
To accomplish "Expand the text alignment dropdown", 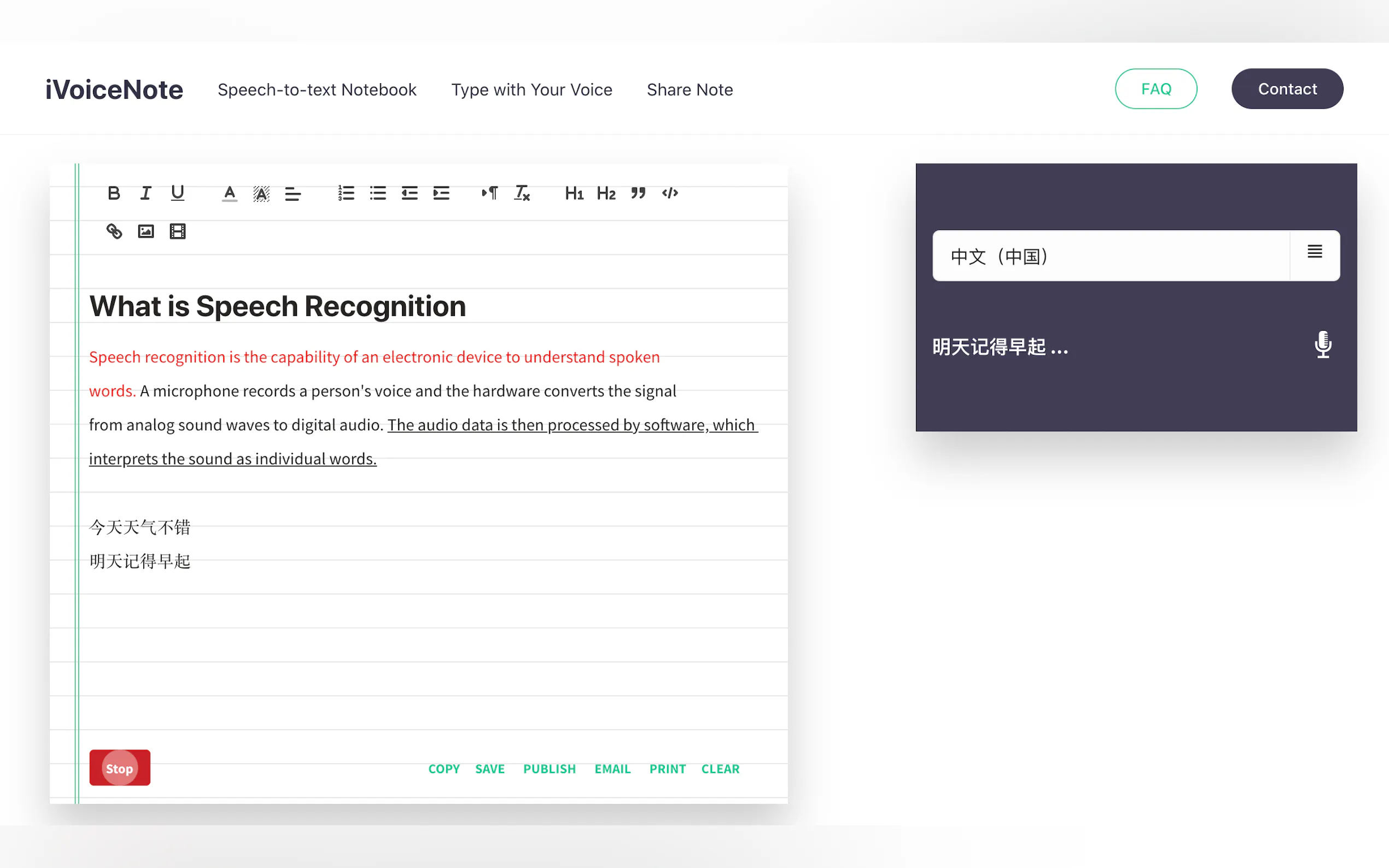I will (x=293, y=193).
